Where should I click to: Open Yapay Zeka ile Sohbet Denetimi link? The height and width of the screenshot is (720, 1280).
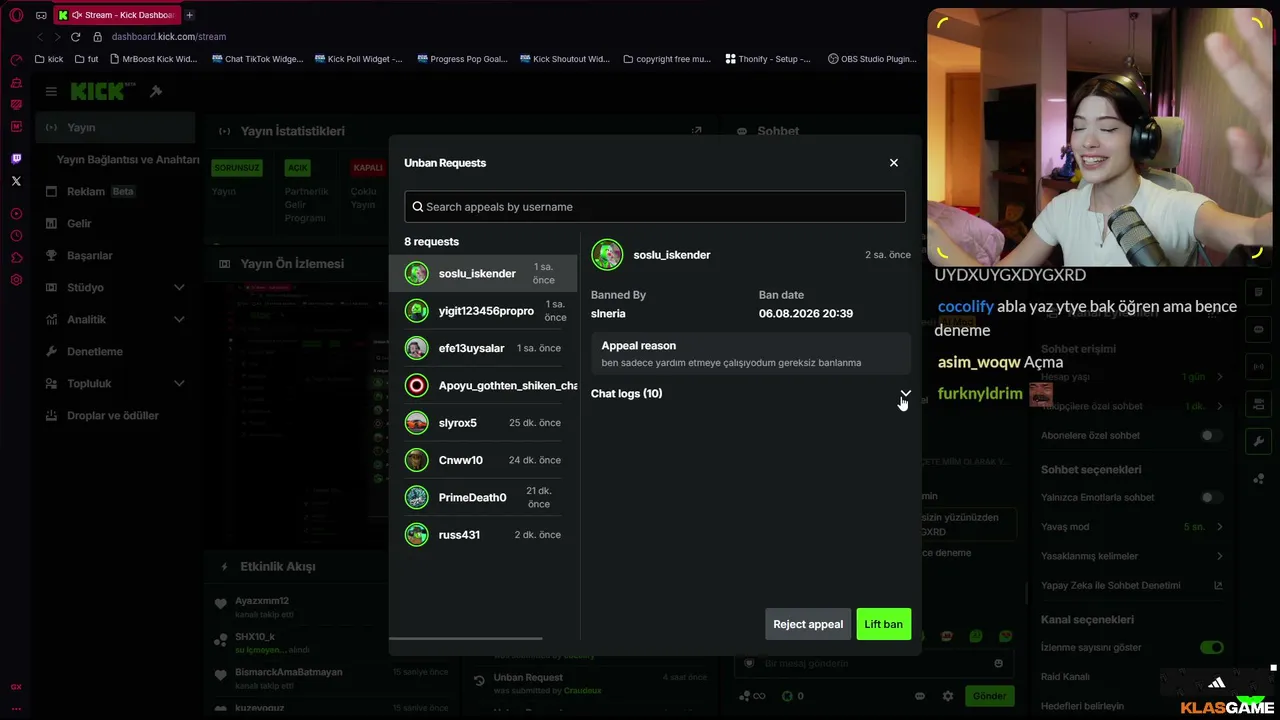point(1132,585)
